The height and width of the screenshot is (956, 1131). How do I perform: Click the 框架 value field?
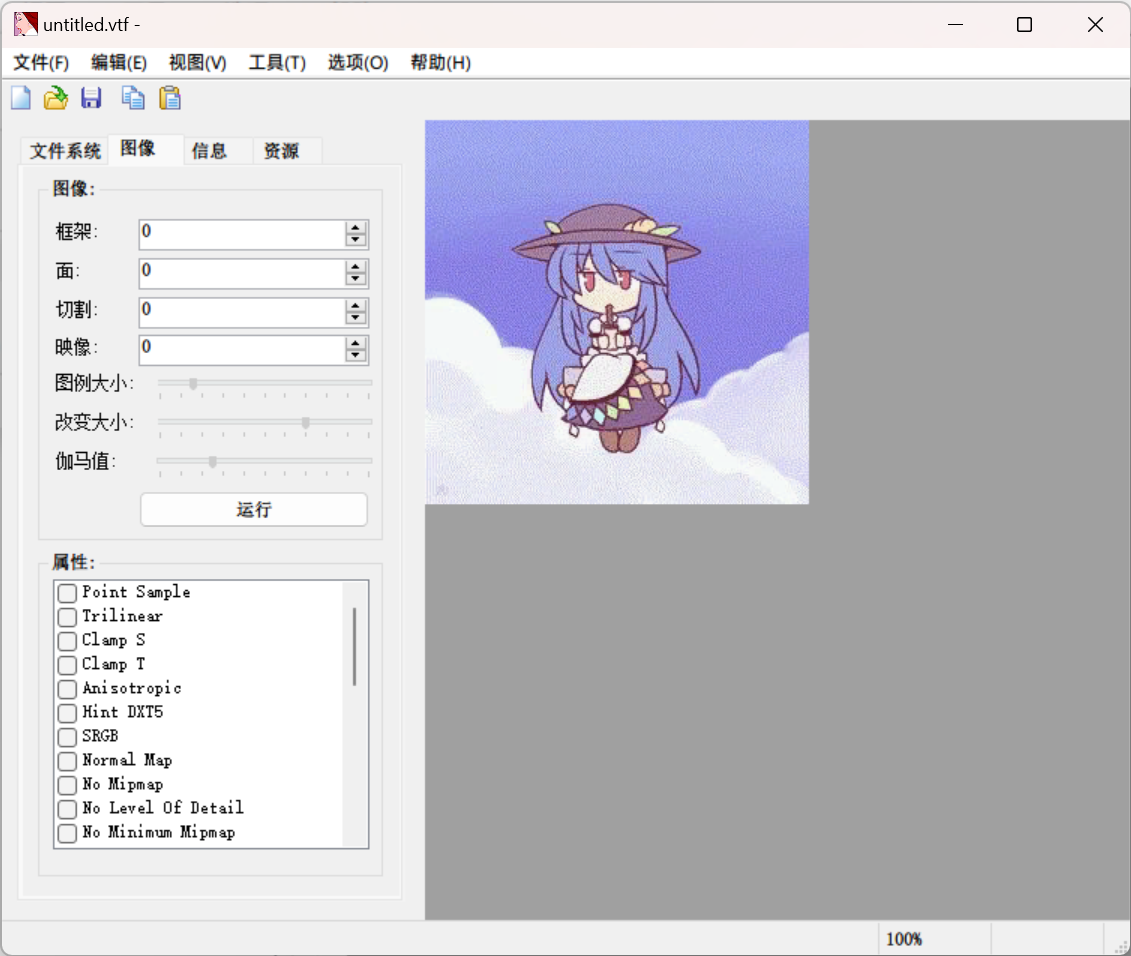click(x=242, y=234)
